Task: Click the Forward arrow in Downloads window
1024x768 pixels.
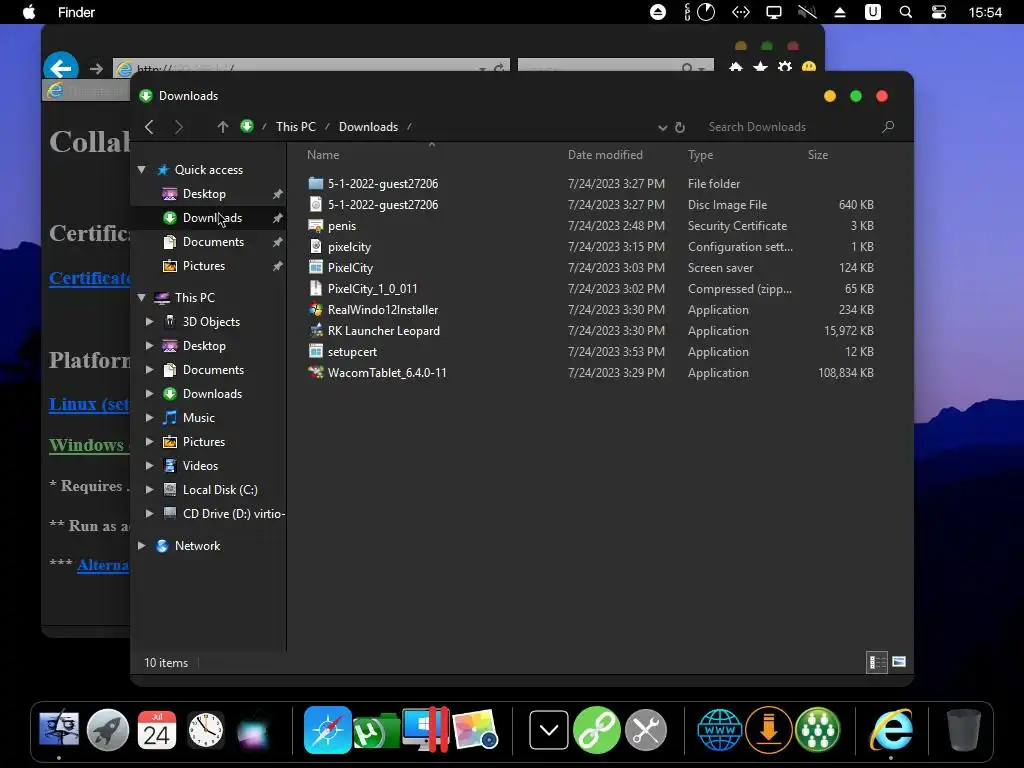Action: [x=178, y=127]
